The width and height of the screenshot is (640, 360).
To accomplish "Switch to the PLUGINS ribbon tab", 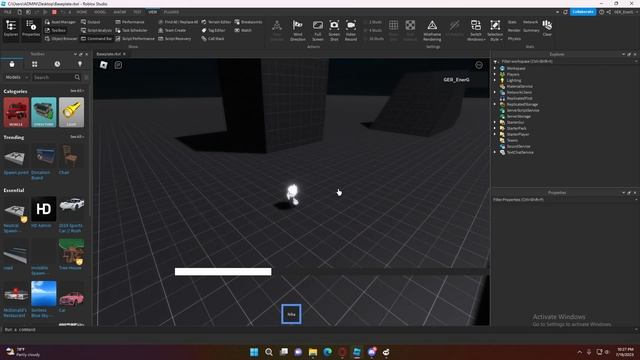I will pos(171,12).
